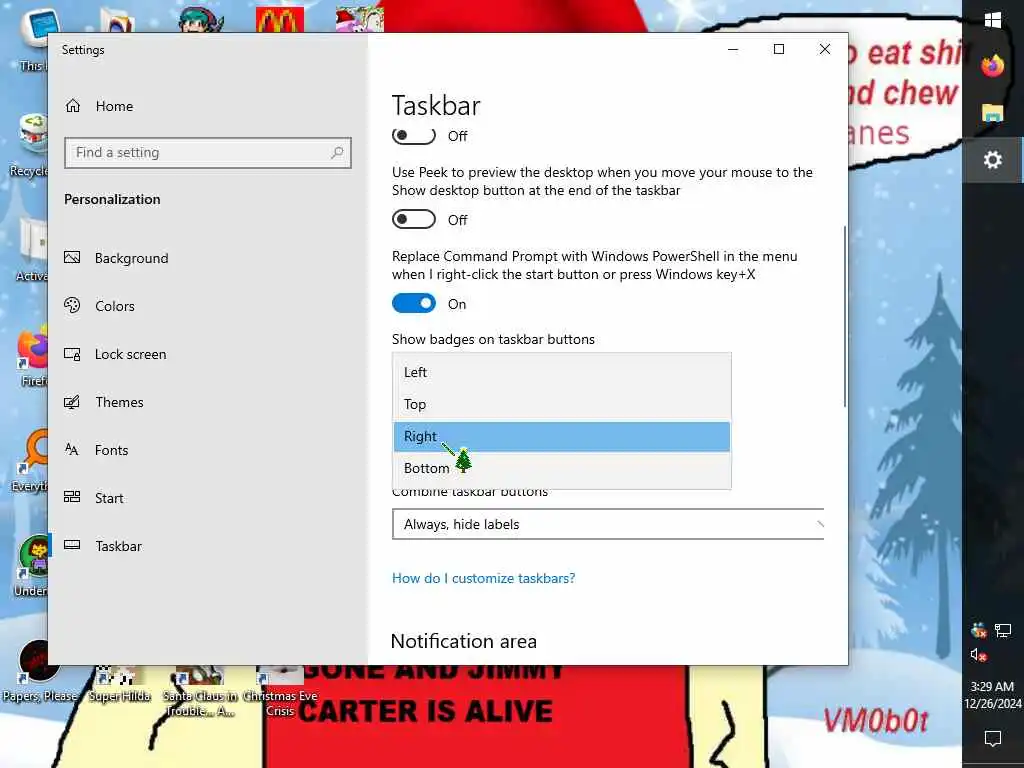This screenshot has width=1024, height=768.
Task: Select the Papers, Please desktop icon
Action: click(39, 673)
